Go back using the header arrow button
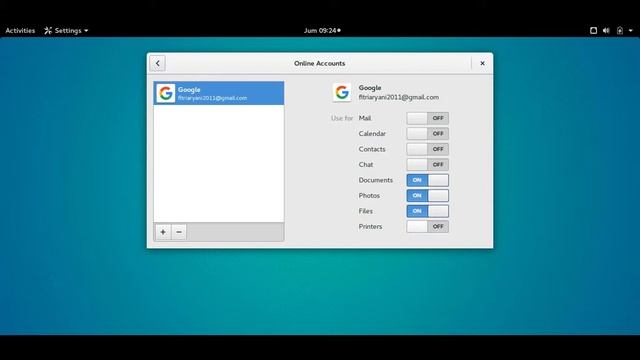This screenshot has height=360, width=640. click(158, 63)
